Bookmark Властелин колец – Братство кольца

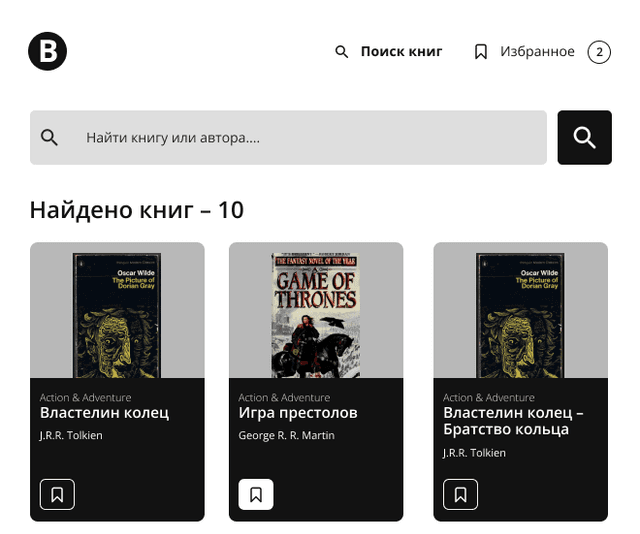pos(460,494)
